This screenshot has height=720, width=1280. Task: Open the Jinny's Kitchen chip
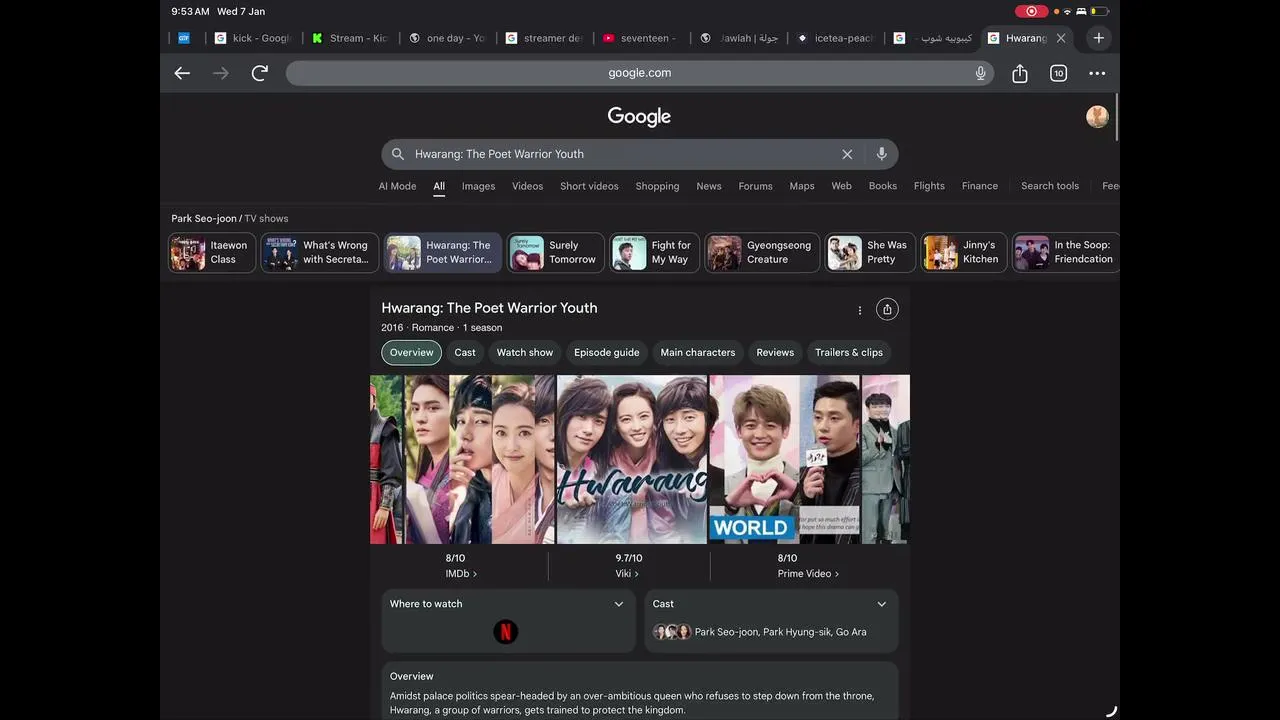tap(964, 253)
